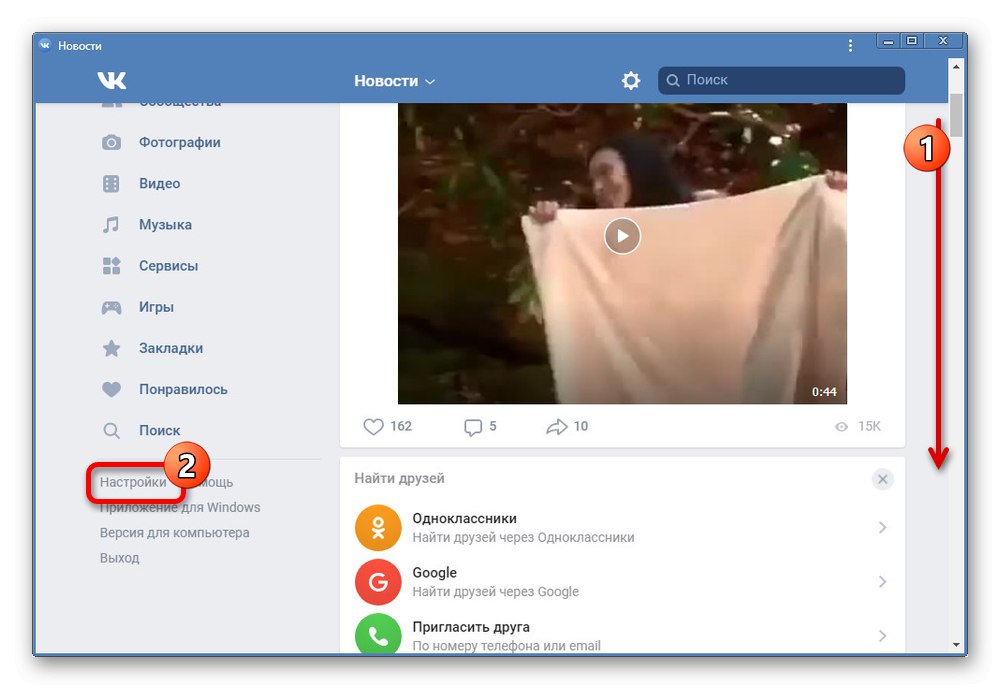Share the video post via arrow icon
Image resolution: width=1000 pixels, height=689 pixels.
point(557,426)
